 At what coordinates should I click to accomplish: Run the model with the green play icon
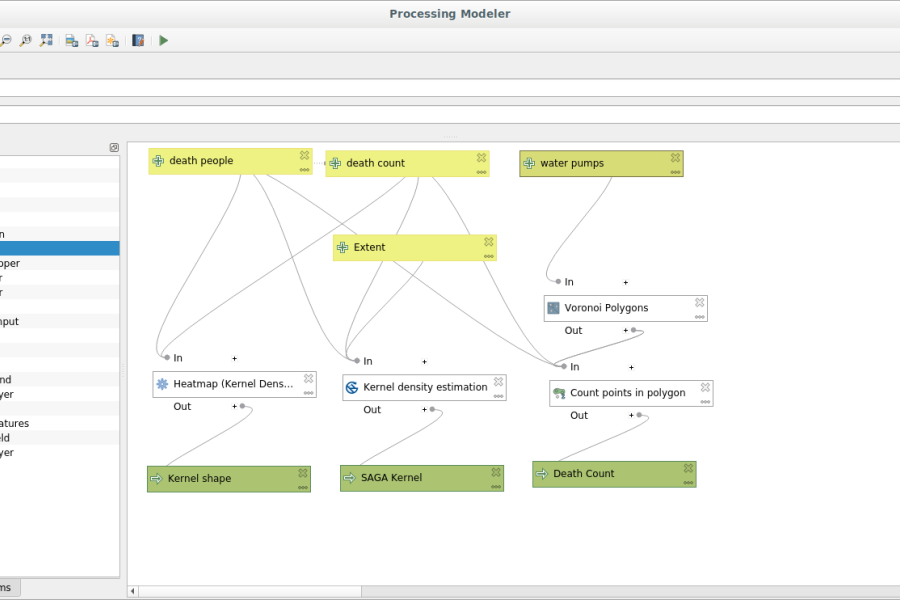(163, 40)
